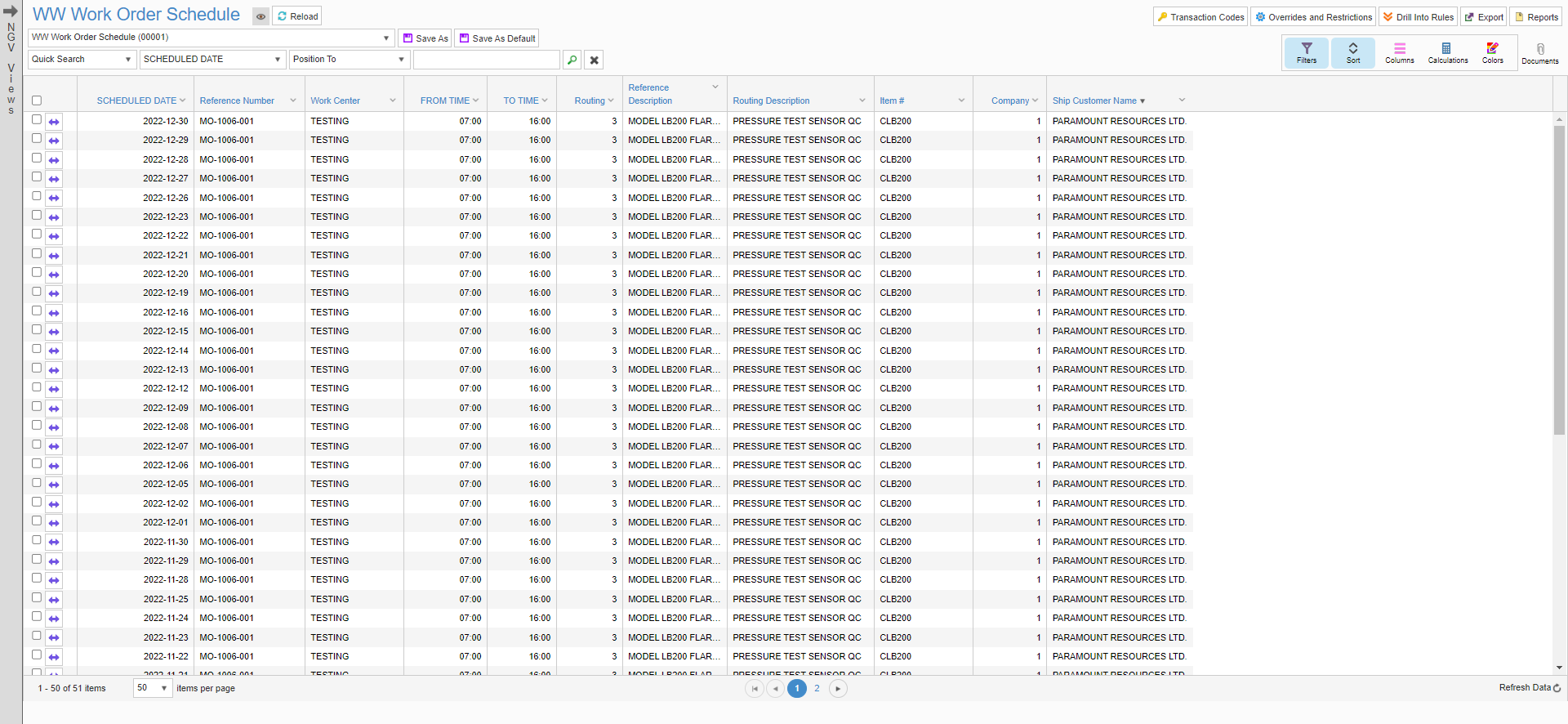Click the row arrow icon for 2022-12-22
Screen dimensions: 1568x724
54,236
